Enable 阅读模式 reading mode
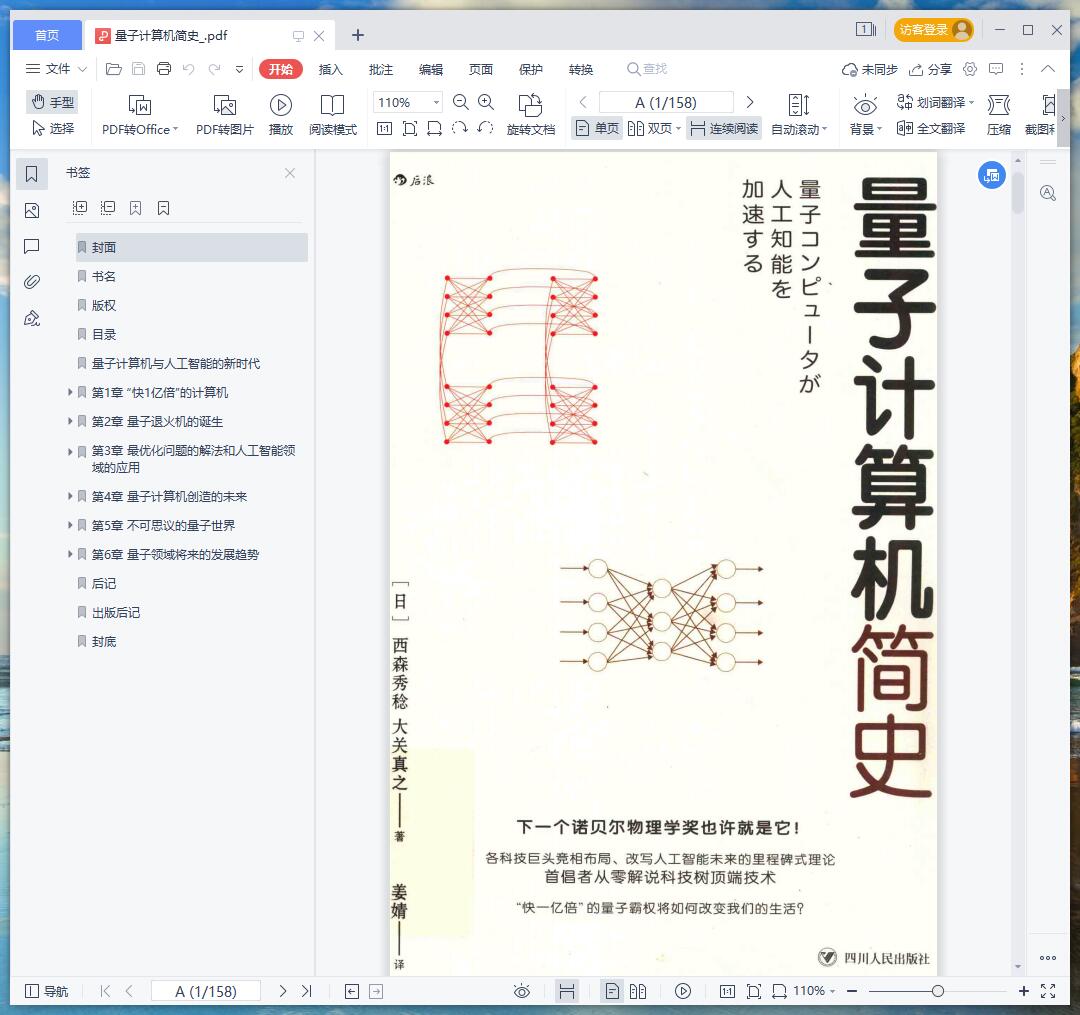1080x1015 pixels. (x=333, y=115)
